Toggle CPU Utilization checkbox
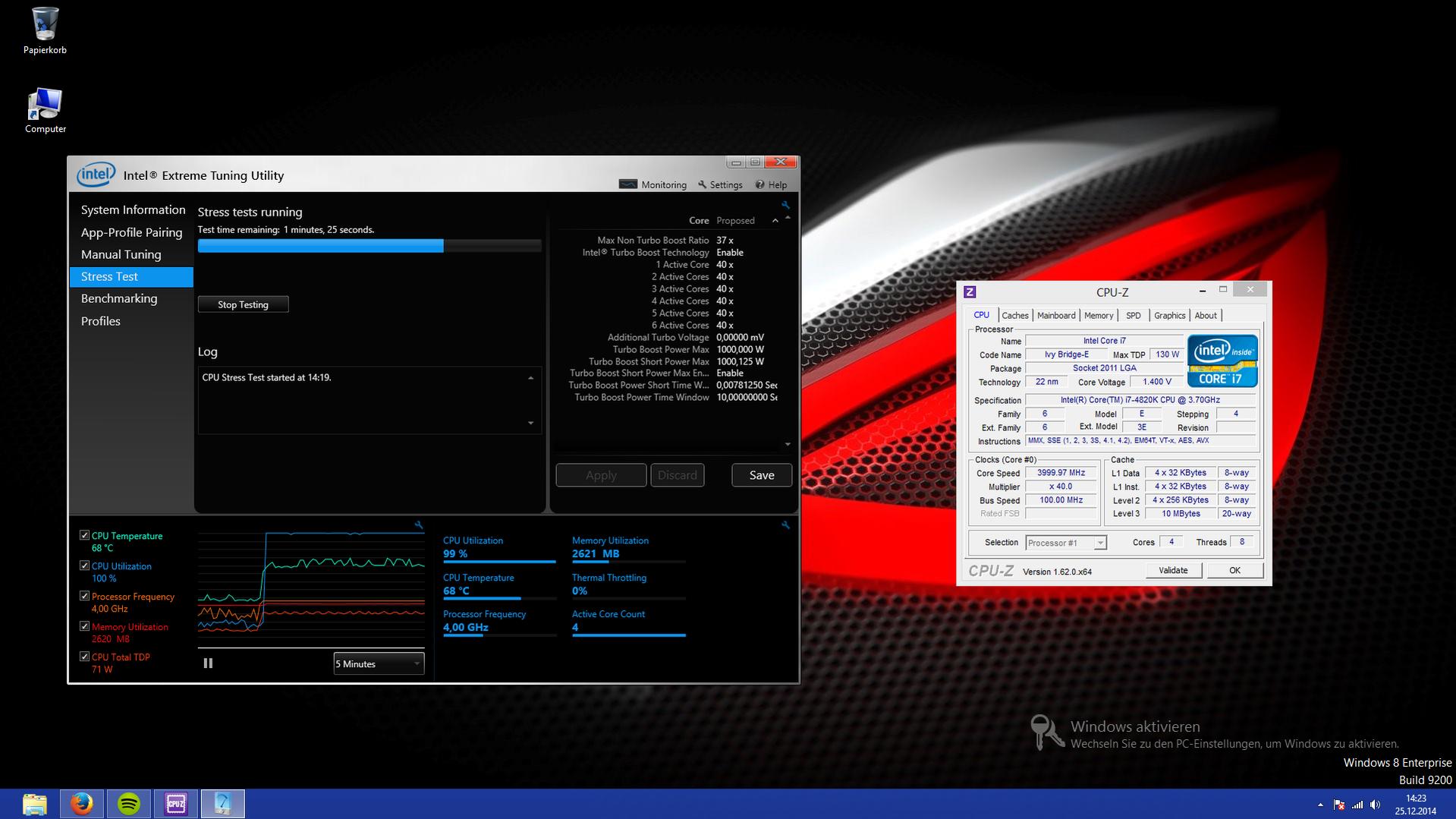 coord(84,565)
